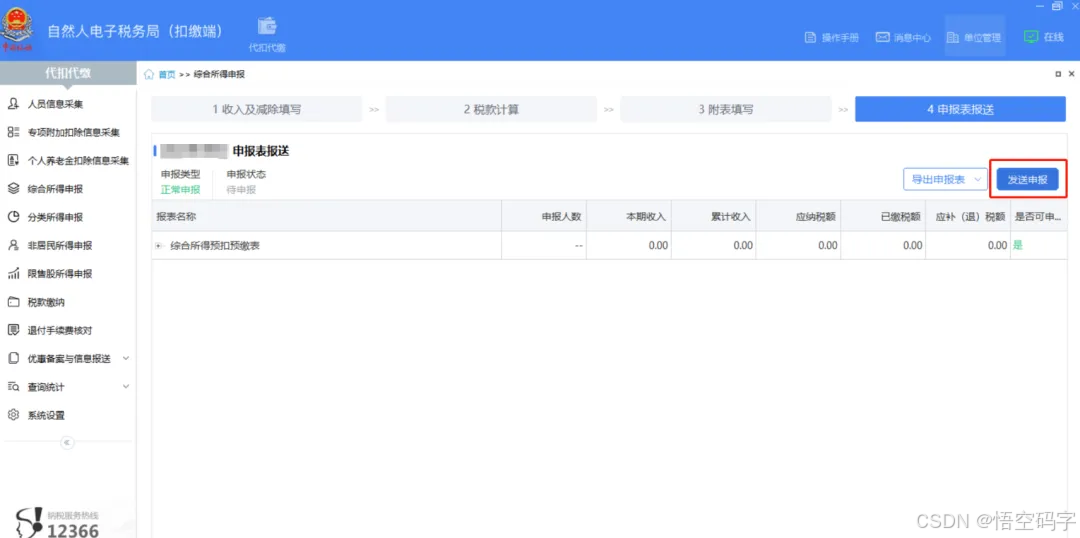Go to step 2 税款计算

pyautogui.click(x=491, y=110)
